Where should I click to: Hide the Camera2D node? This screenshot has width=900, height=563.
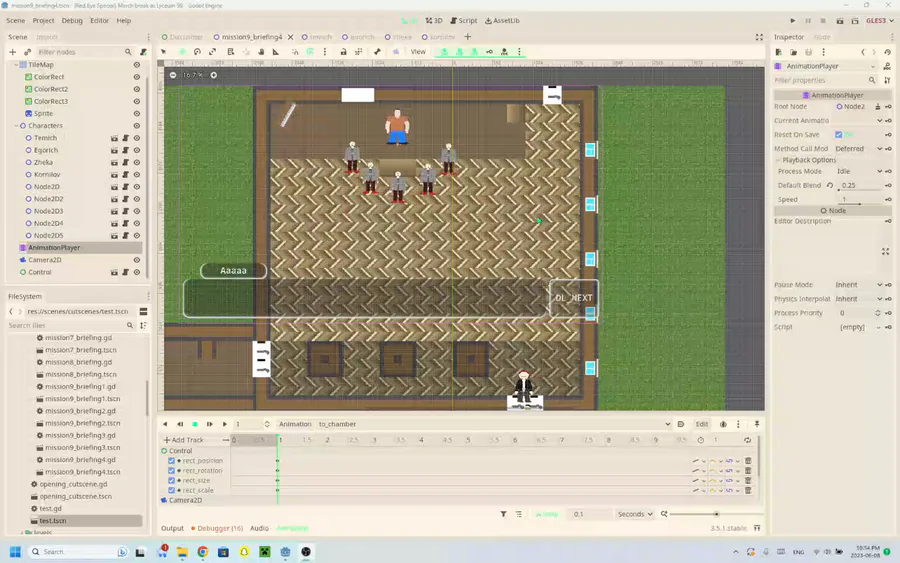(137, 260)
